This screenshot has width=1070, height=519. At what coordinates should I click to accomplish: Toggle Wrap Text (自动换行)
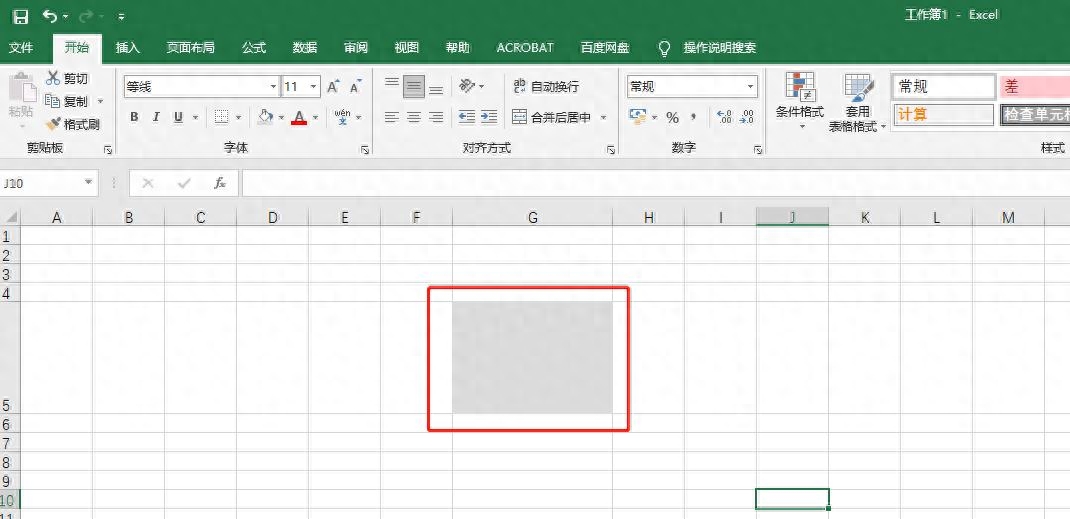545,87
